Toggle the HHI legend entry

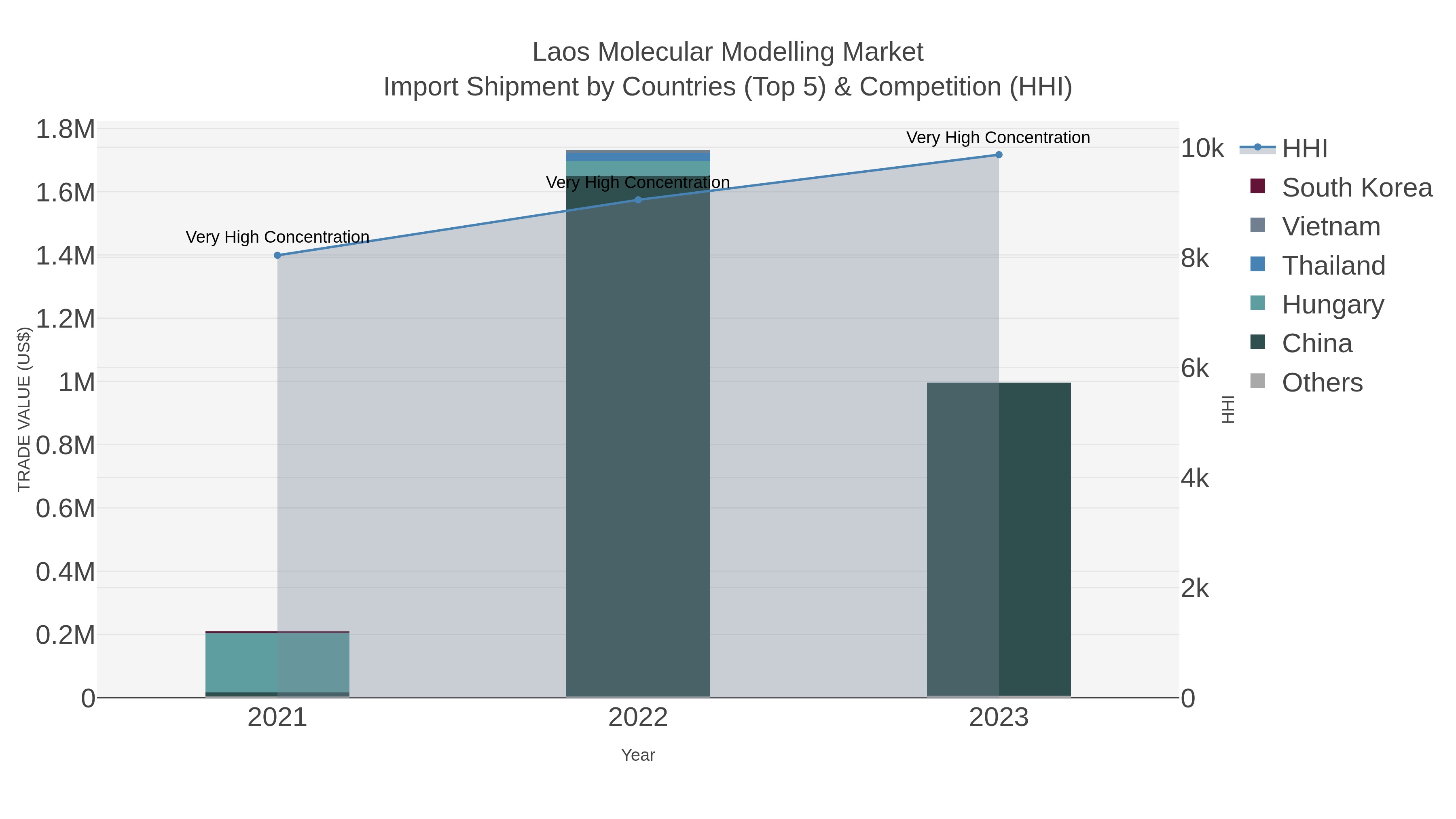click(1305, 149)
